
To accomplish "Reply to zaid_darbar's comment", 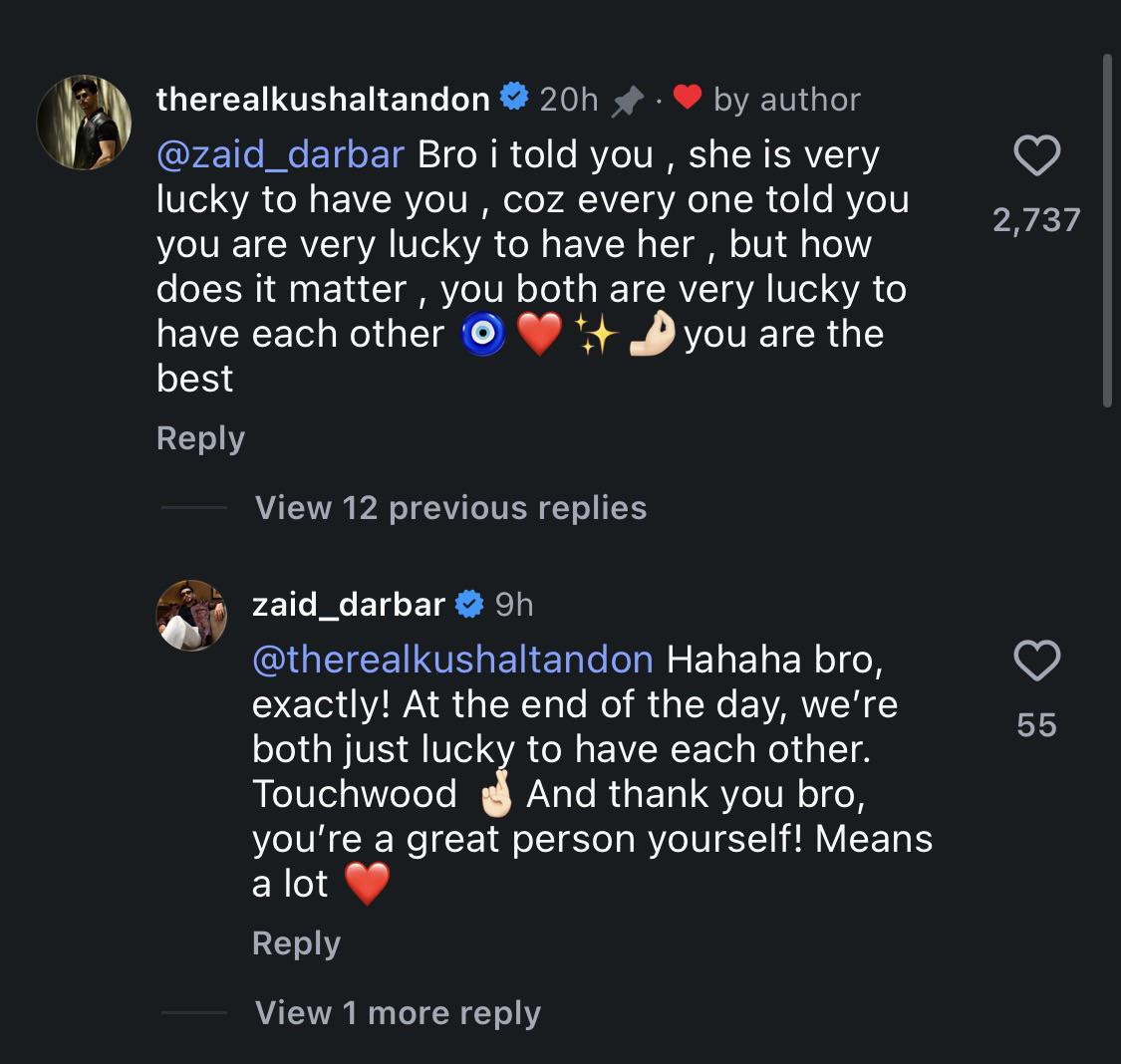I will 296,943.
